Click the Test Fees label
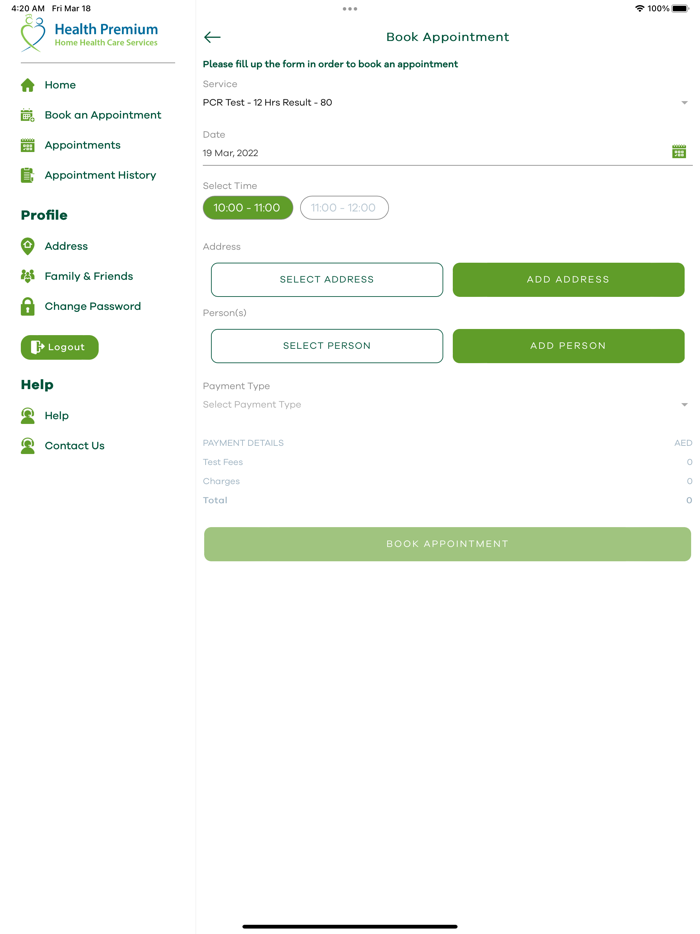Image resolution: width=700 pixels, height=934 pixels. (223, 462)
